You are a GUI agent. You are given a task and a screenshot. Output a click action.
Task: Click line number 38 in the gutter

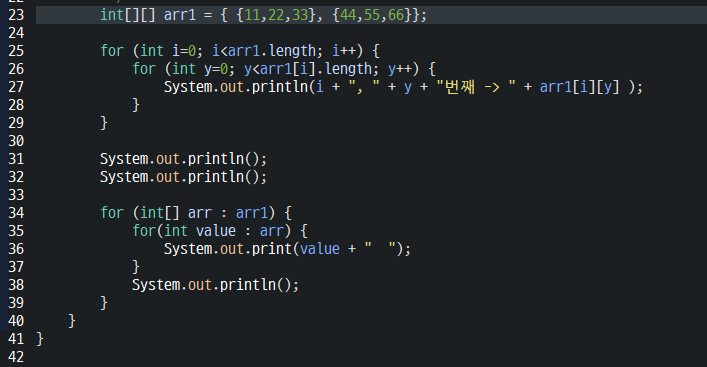[16, 285]
